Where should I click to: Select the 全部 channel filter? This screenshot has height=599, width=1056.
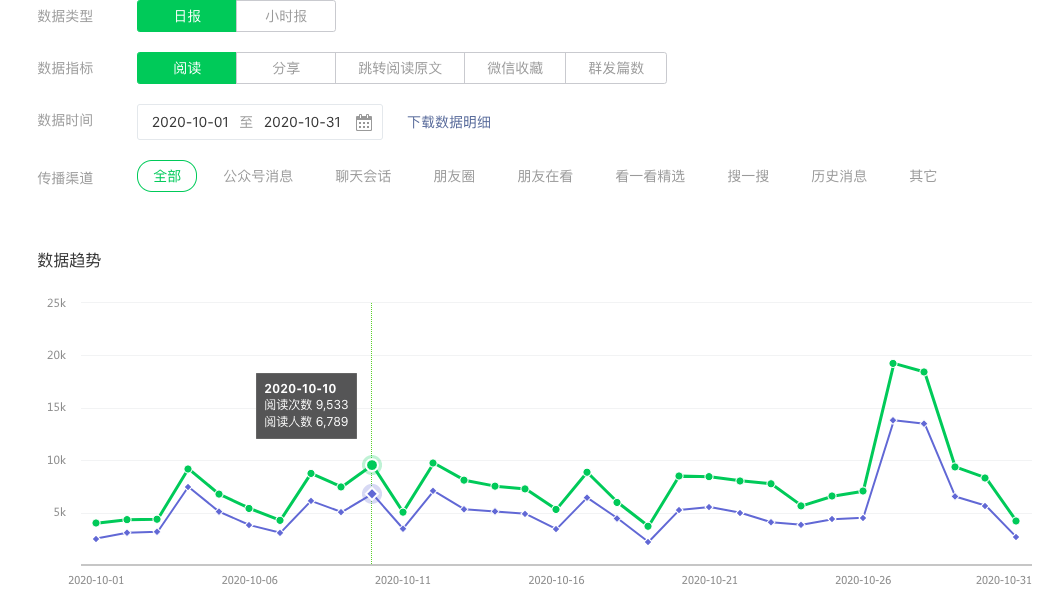(x=167, y=176)
